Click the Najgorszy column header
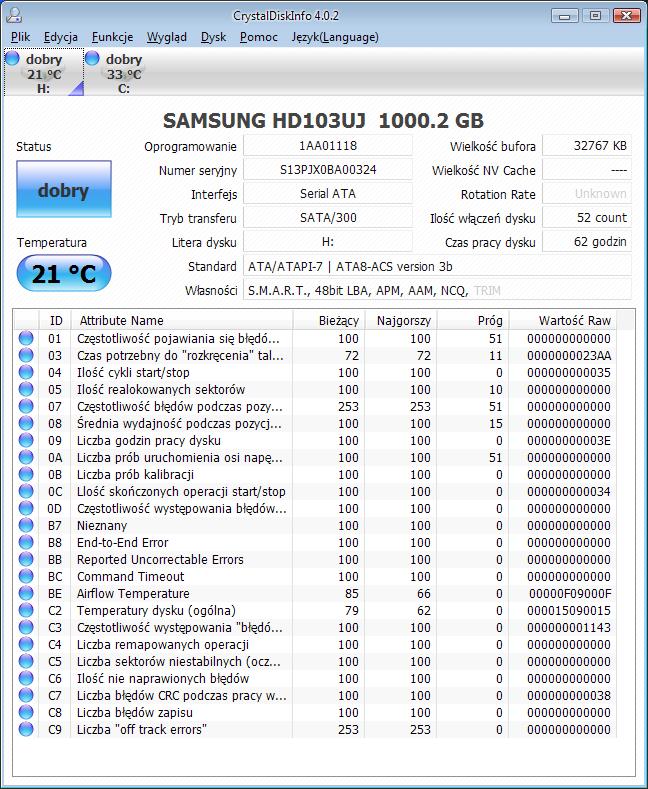The width and height of the screenshot is (648, 789). pos(401,321)
